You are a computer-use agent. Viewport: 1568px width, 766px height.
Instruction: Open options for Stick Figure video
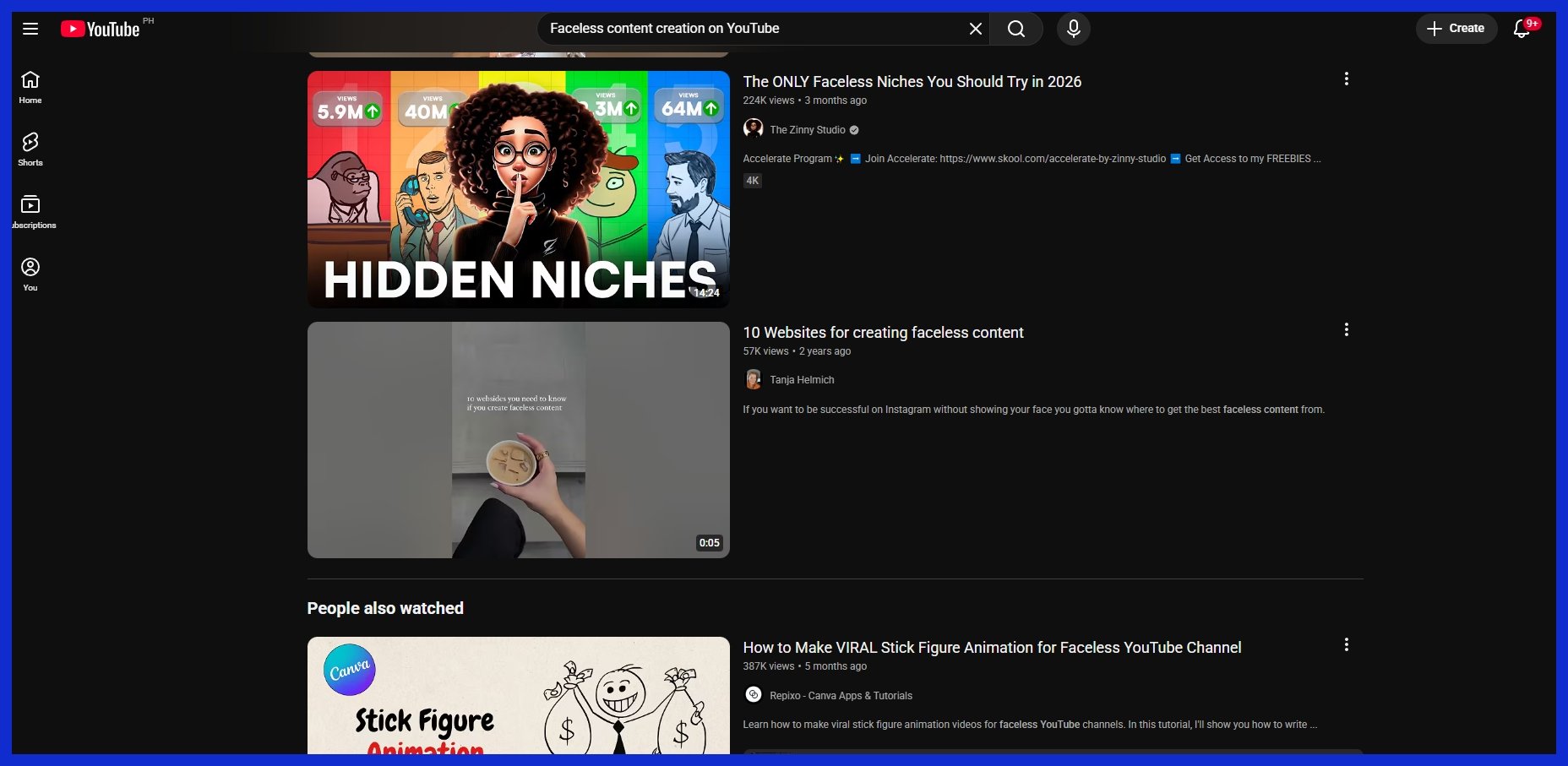pos(1346,645)
